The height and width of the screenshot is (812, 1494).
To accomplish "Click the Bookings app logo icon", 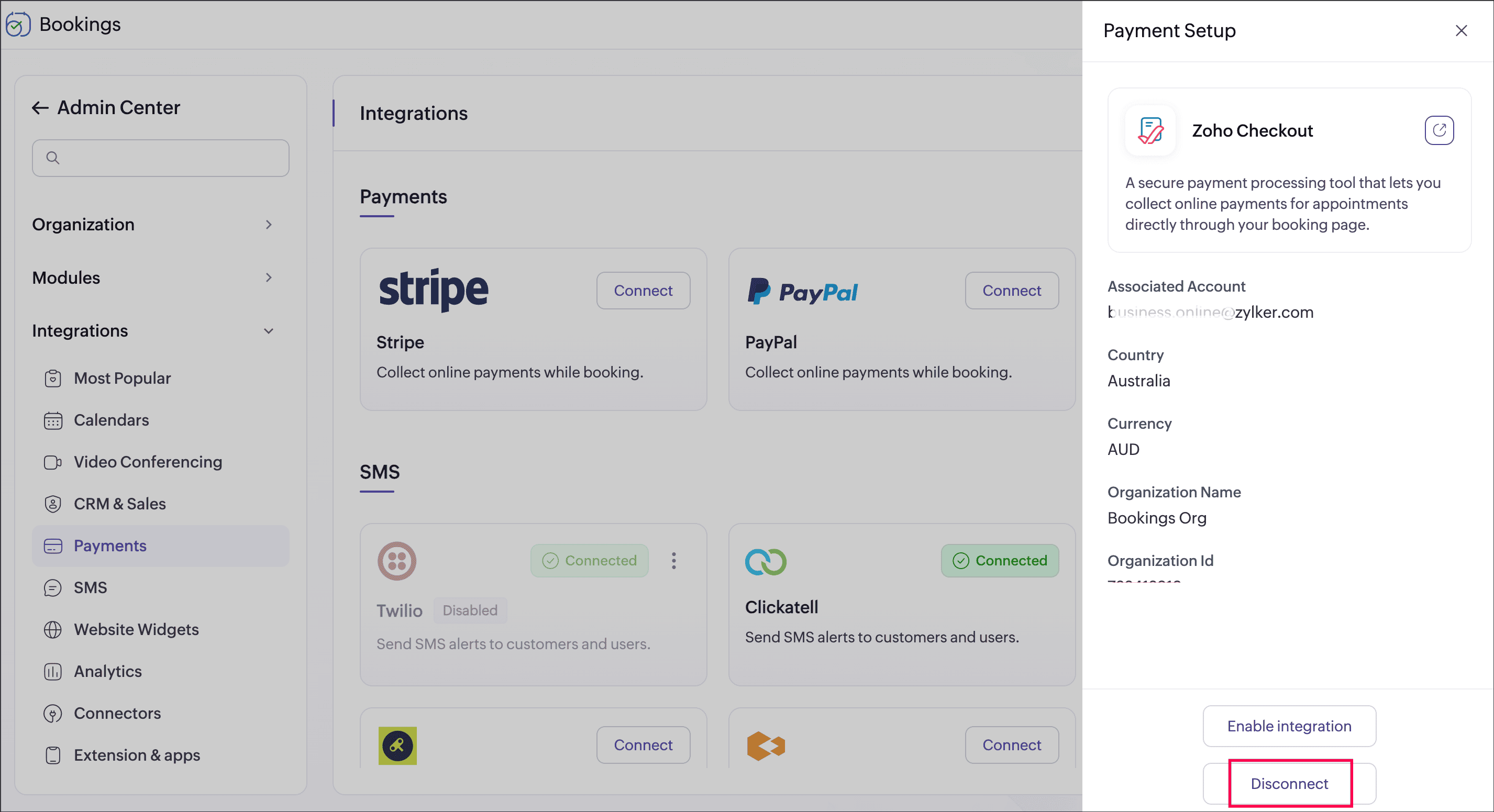I will coord(18,25).
